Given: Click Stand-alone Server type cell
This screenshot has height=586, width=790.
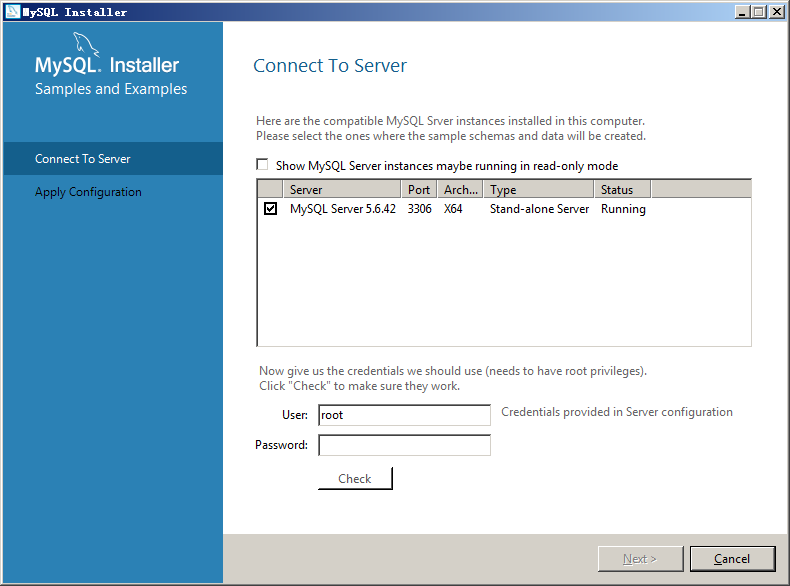Looking at the screenshot, I should pyautogui.click(x=539, y=209).
